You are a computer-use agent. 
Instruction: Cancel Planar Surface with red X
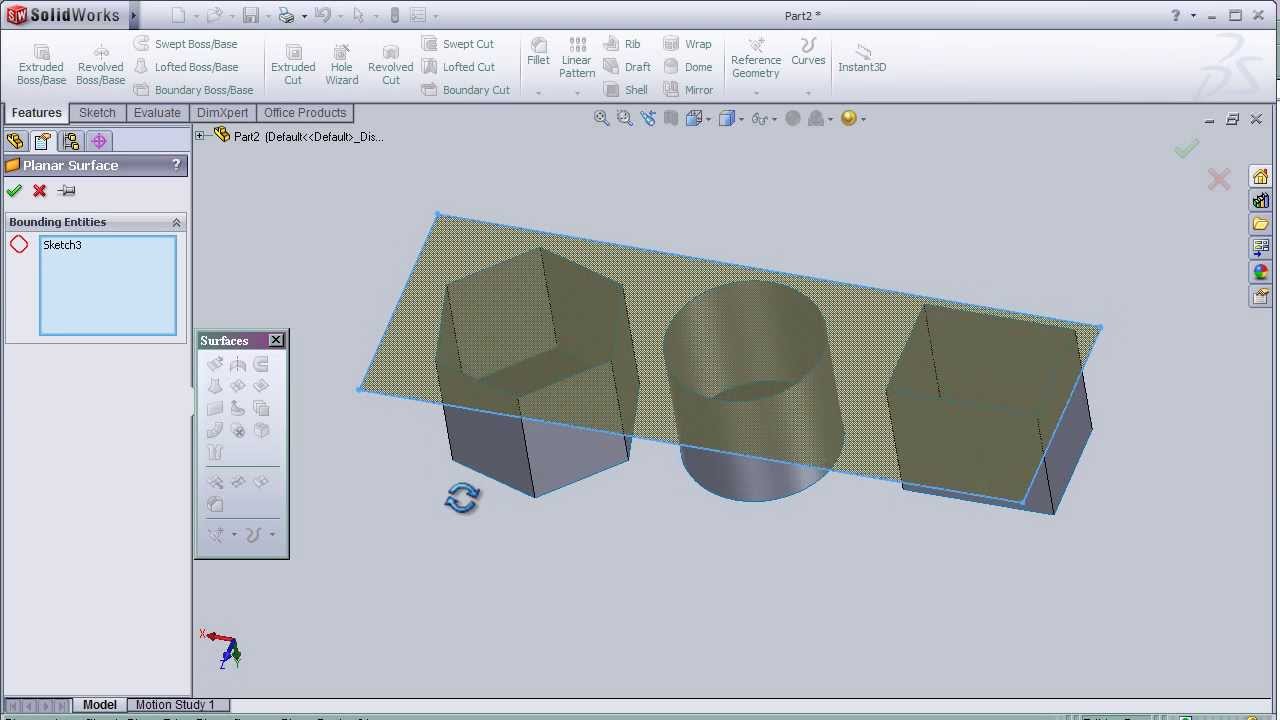(x=40, y=191)
